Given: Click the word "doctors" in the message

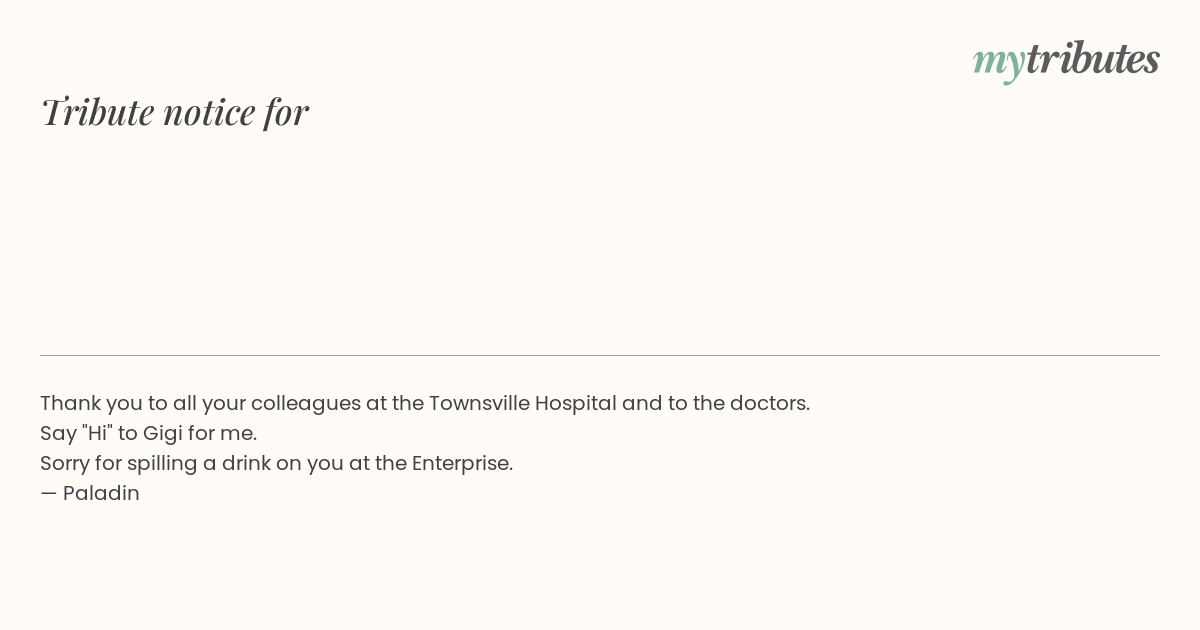Looking at the screenshot, I should [767, 403].
